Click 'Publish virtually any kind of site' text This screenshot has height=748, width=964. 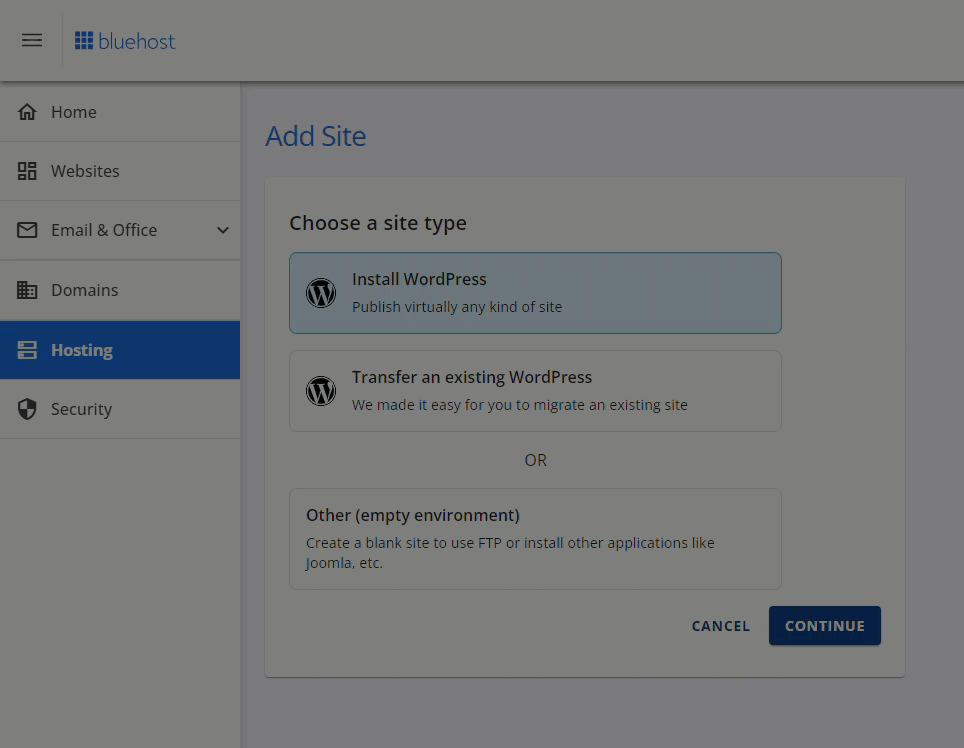(x=457, y=307)
